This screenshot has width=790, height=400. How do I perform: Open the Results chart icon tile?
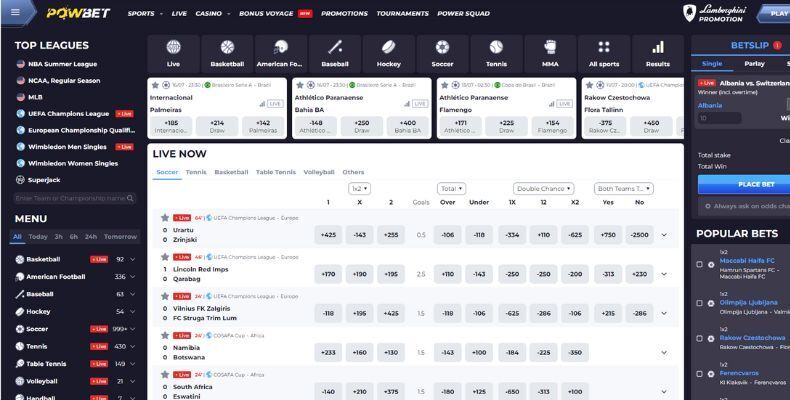[657, 54]
